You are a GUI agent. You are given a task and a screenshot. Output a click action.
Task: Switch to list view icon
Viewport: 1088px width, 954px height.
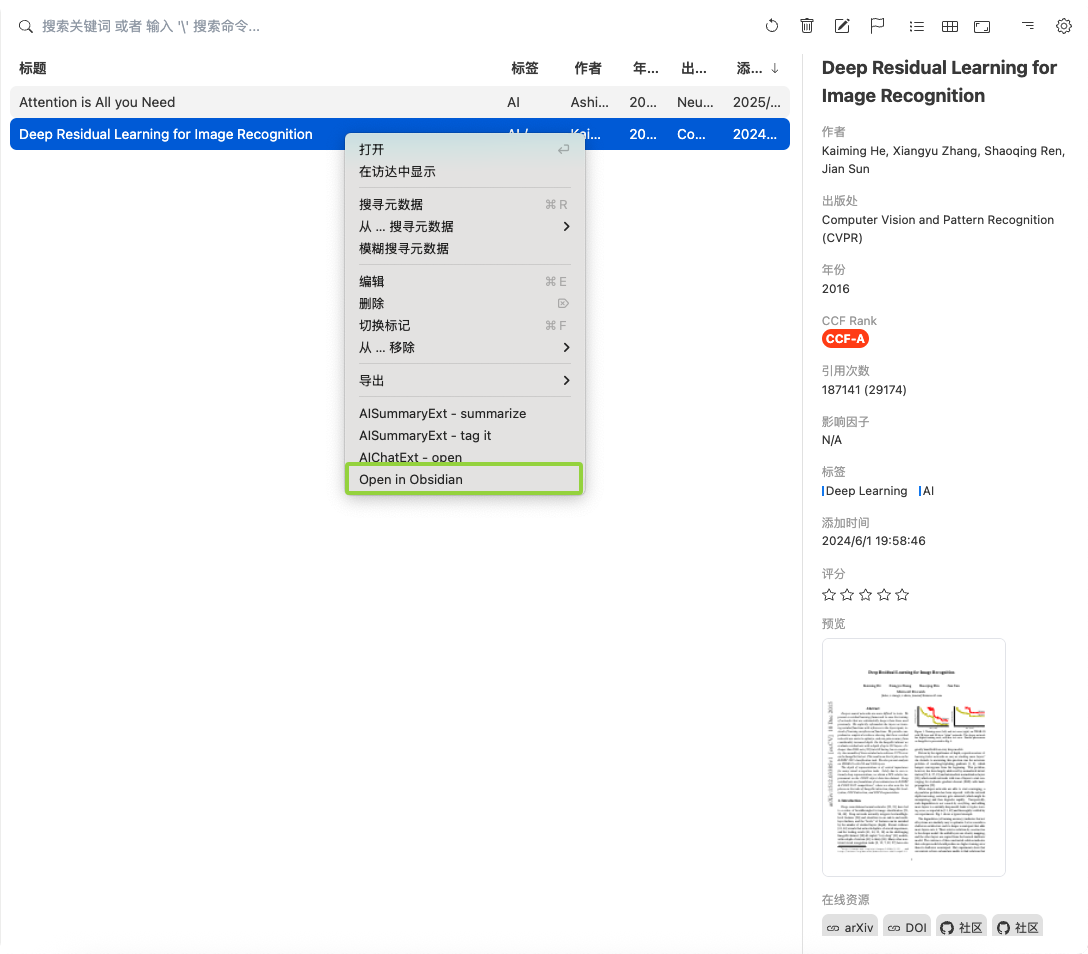tap(916, 26)
